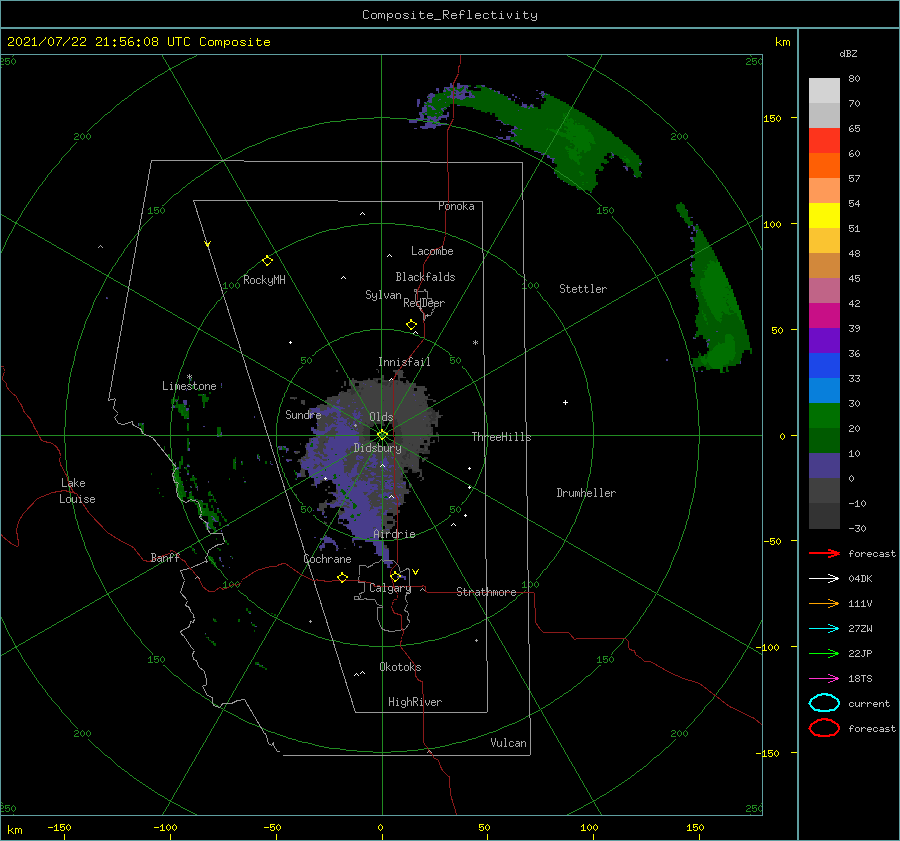900x841 pixels.
Task: Pick the magenta 42-39 dBZ swatch
Action: [824, 316]
